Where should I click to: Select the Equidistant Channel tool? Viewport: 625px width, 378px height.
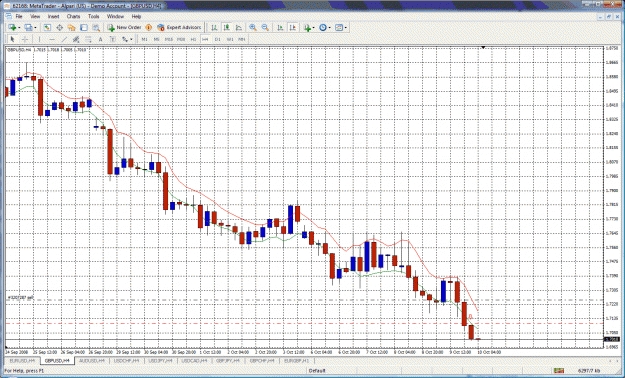coord(76,39)
